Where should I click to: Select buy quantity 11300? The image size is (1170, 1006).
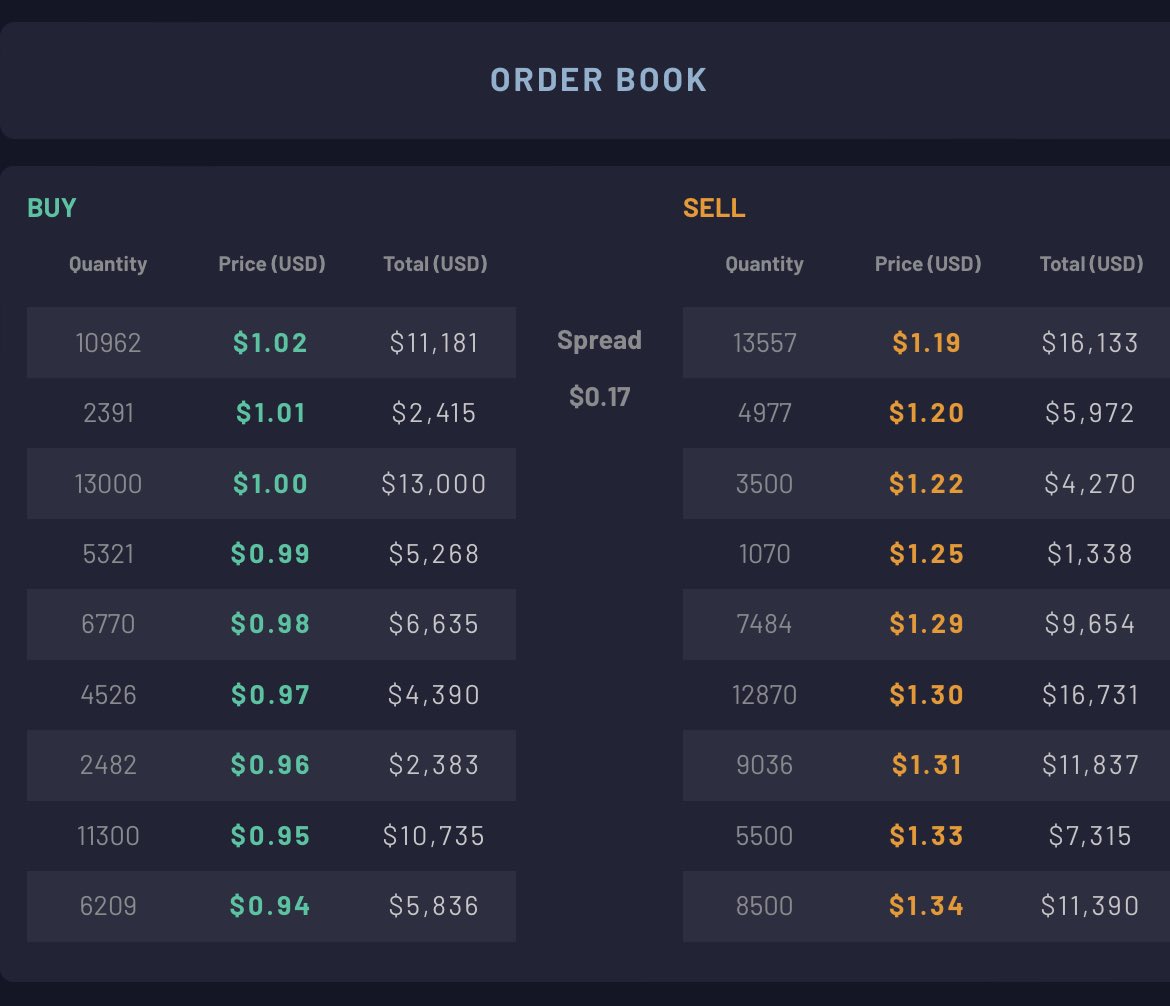(x=108, y=836)
